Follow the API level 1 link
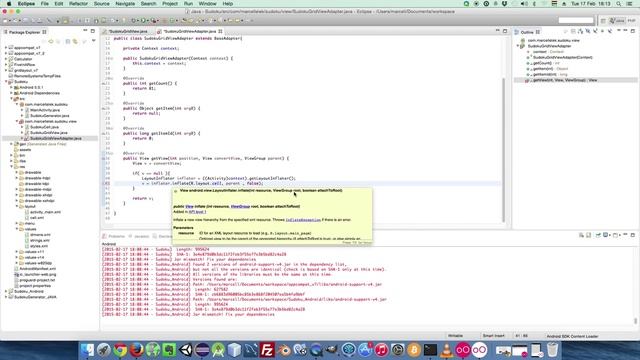This screenshot has height=360, width=640. pyautogui.click(x=197, y=212)
